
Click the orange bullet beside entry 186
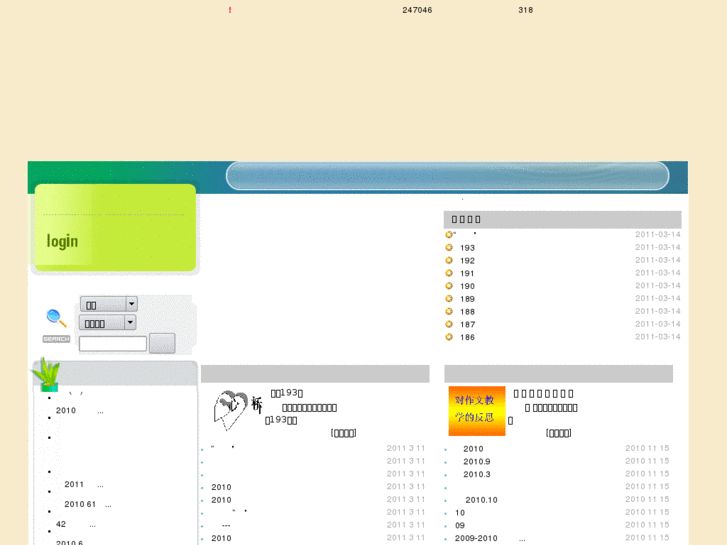pyautogui.click(x=449, y=337)
